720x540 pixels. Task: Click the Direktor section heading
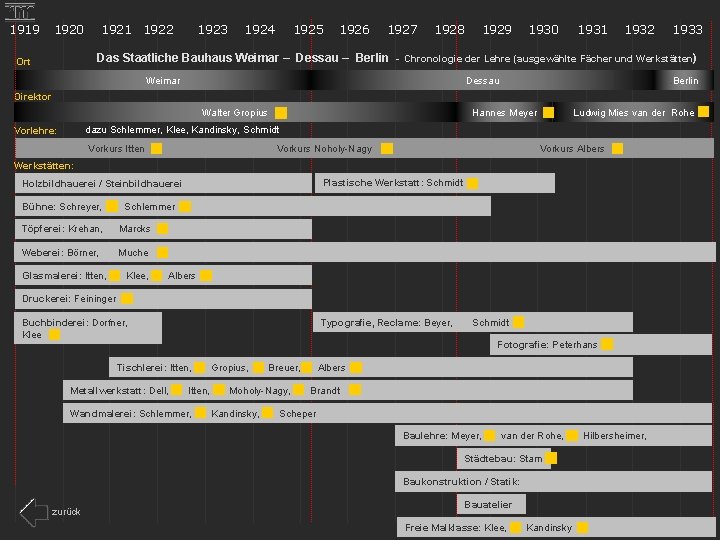(33, 97)
